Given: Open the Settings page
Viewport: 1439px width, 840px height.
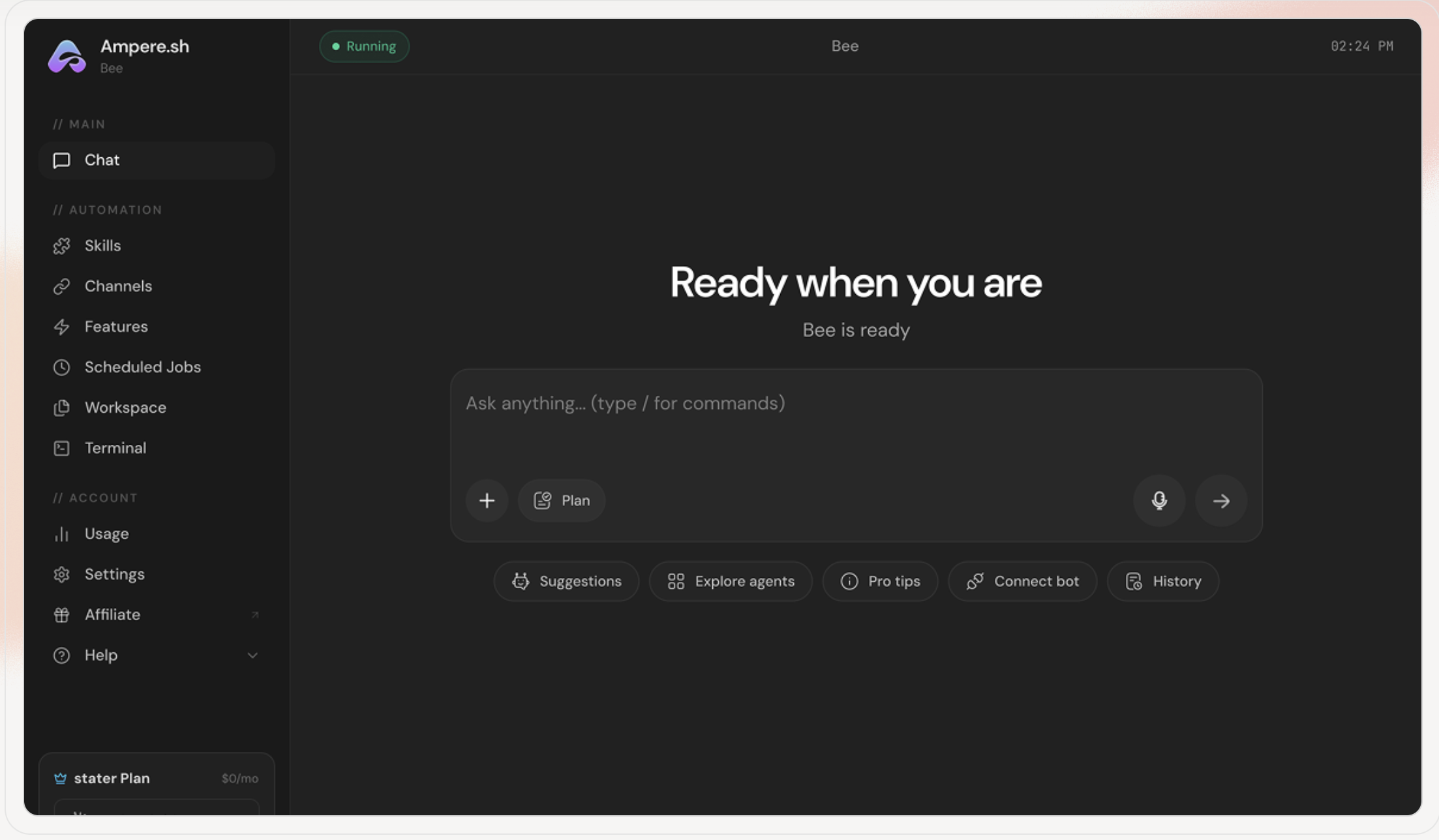Looking at the screenshot, I should 114,574.
